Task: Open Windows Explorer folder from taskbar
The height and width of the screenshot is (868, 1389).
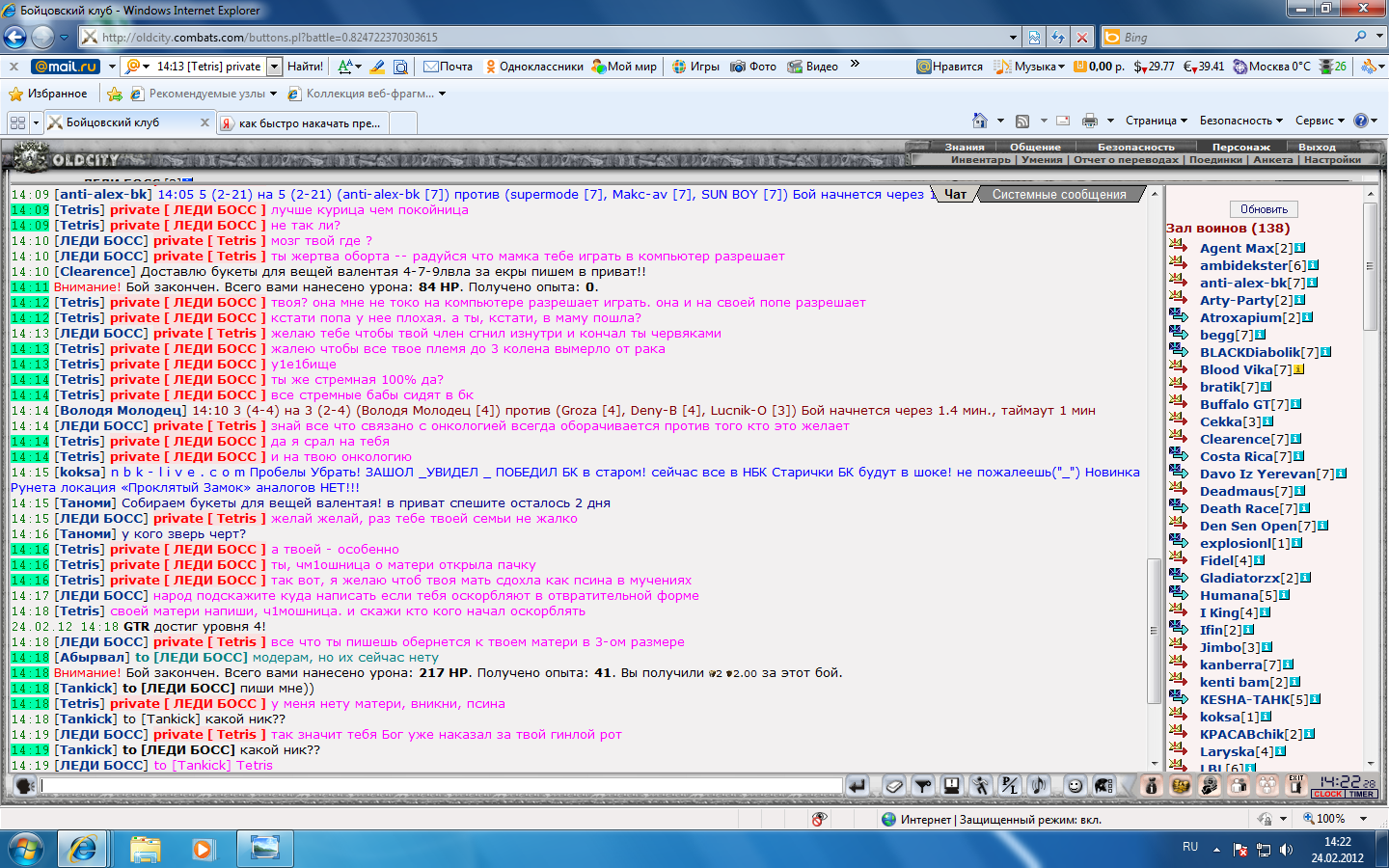Action: click(145, 849)
